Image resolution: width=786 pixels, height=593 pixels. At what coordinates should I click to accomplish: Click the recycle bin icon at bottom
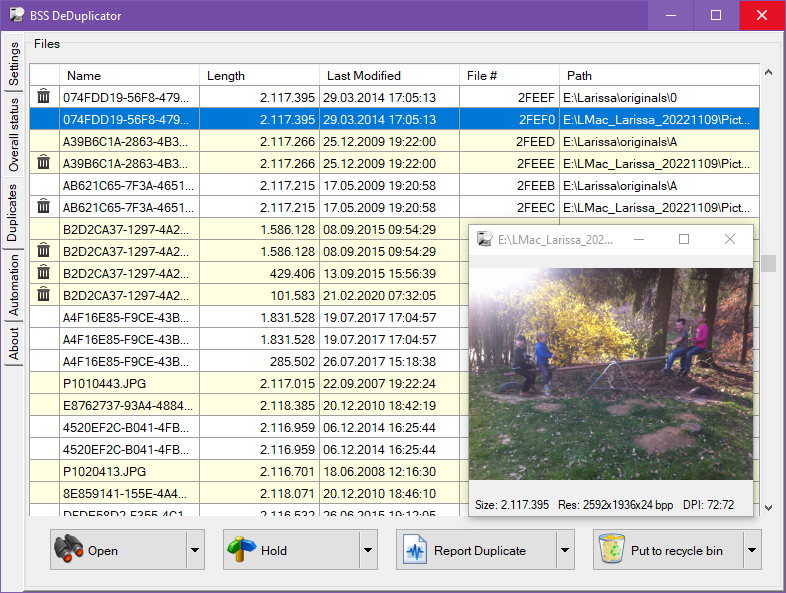(611, 550)
